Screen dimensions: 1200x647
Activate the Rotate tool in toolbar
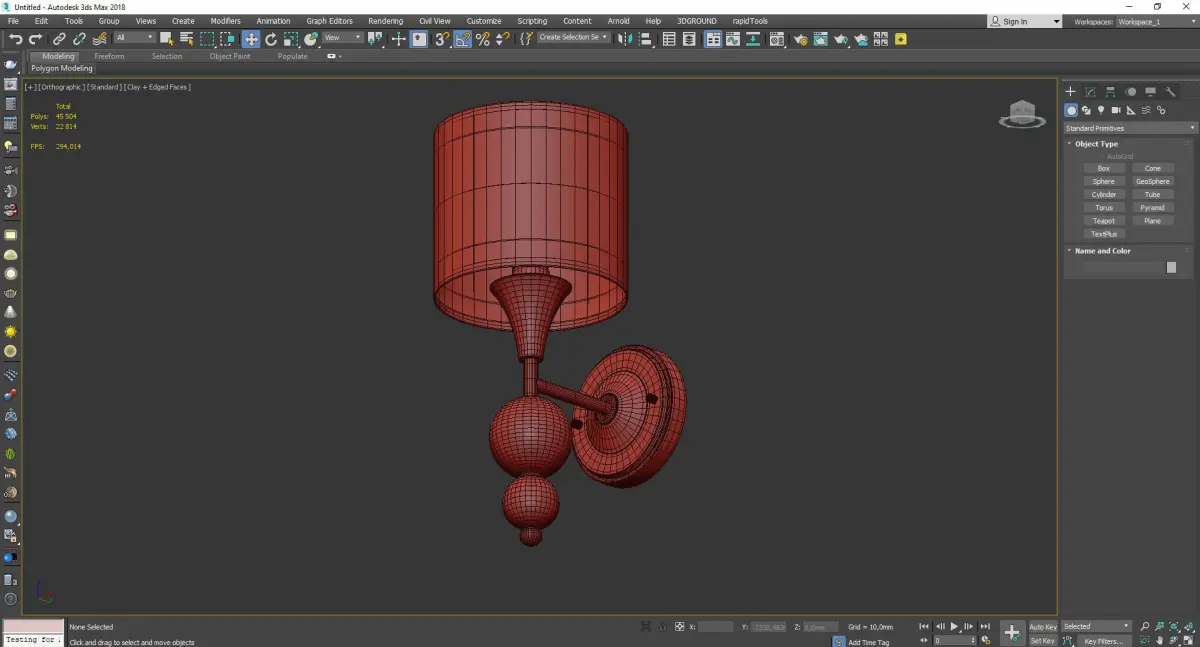click(270, 39)
